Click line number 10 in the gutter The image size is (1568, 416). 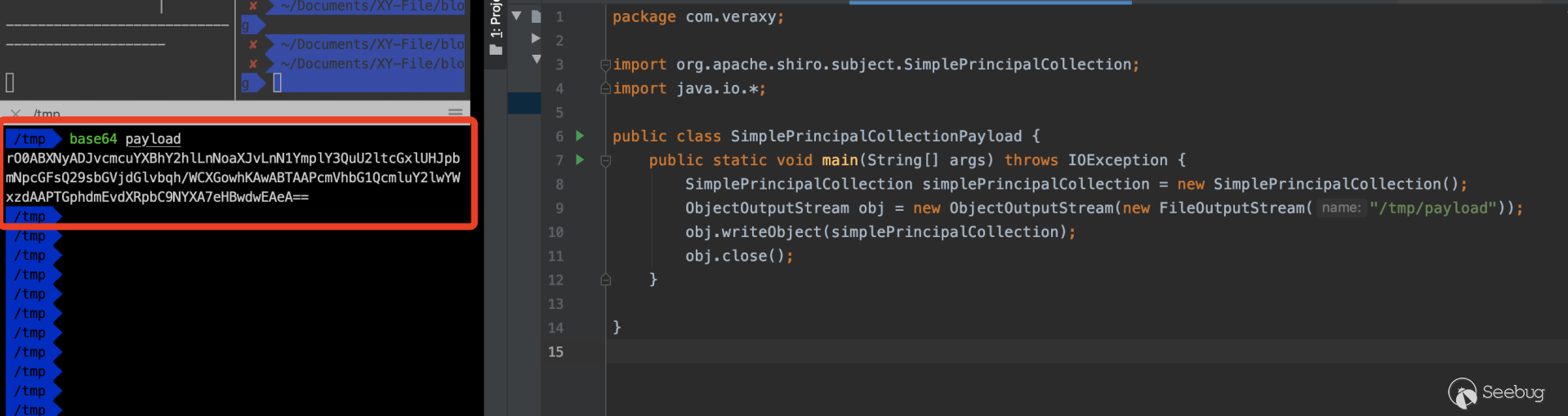pos(555,232)
